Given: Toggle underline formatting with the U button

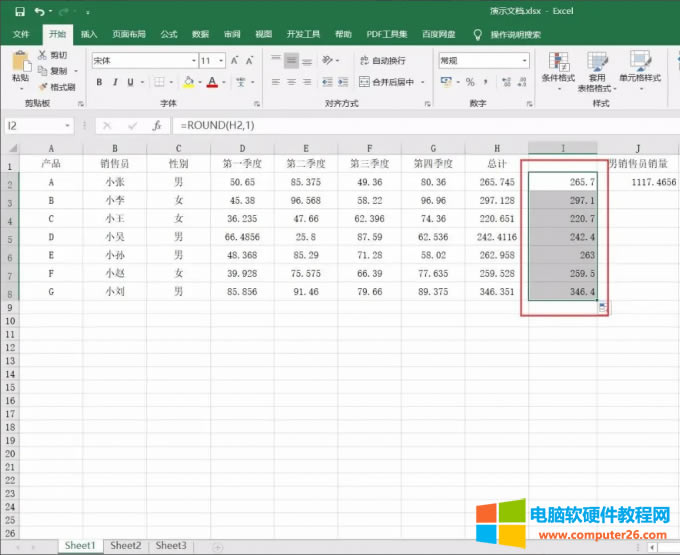Looking at the screenshot, I should (x=132, y=82).
